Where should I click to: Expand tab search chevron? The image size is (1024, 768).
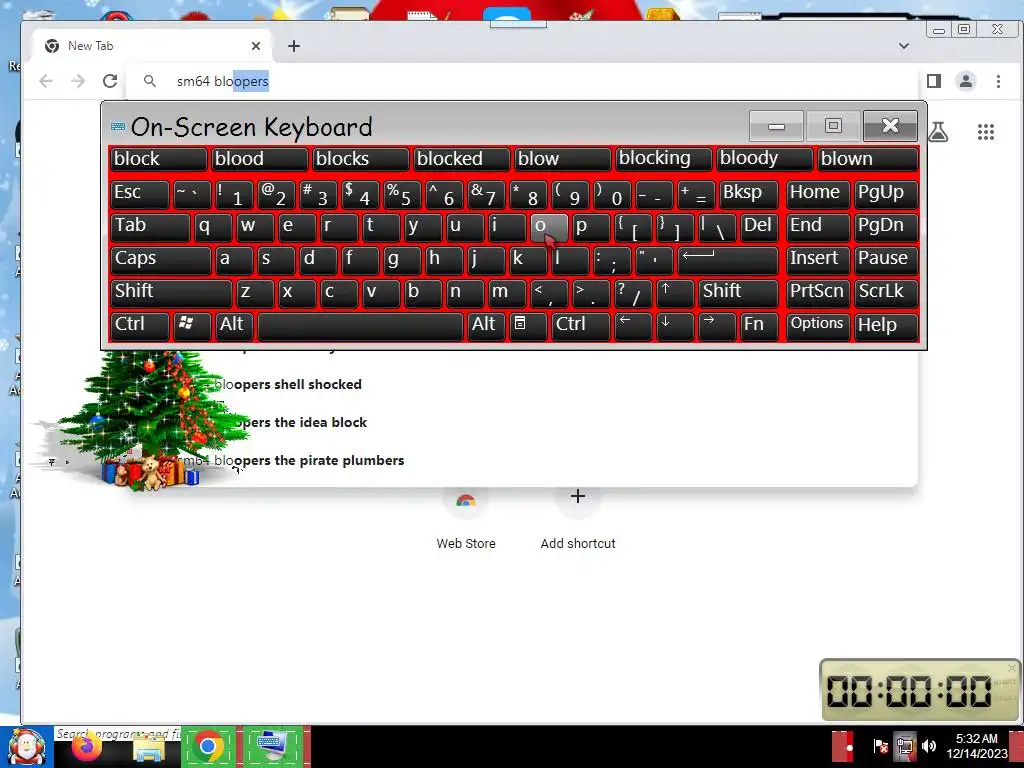[x=904, y=46]
